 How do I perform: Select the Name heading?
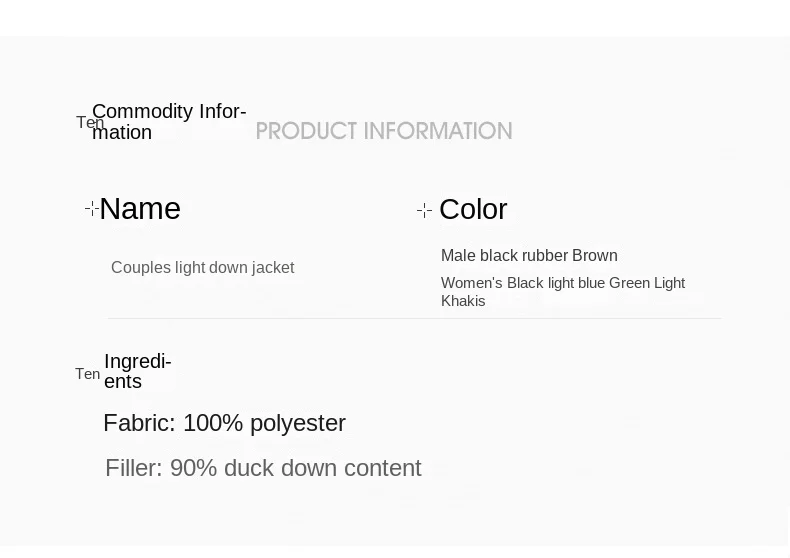pos(140,209)
